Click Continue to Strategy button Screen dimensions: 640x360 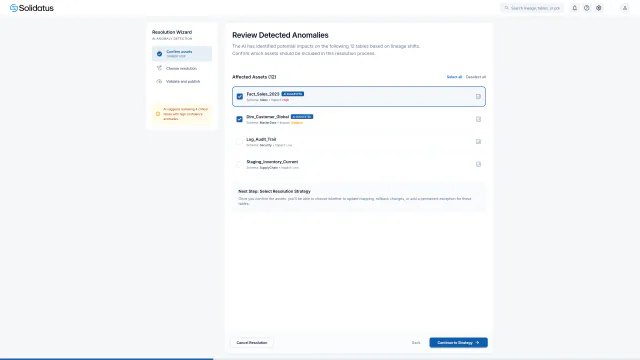458,342
